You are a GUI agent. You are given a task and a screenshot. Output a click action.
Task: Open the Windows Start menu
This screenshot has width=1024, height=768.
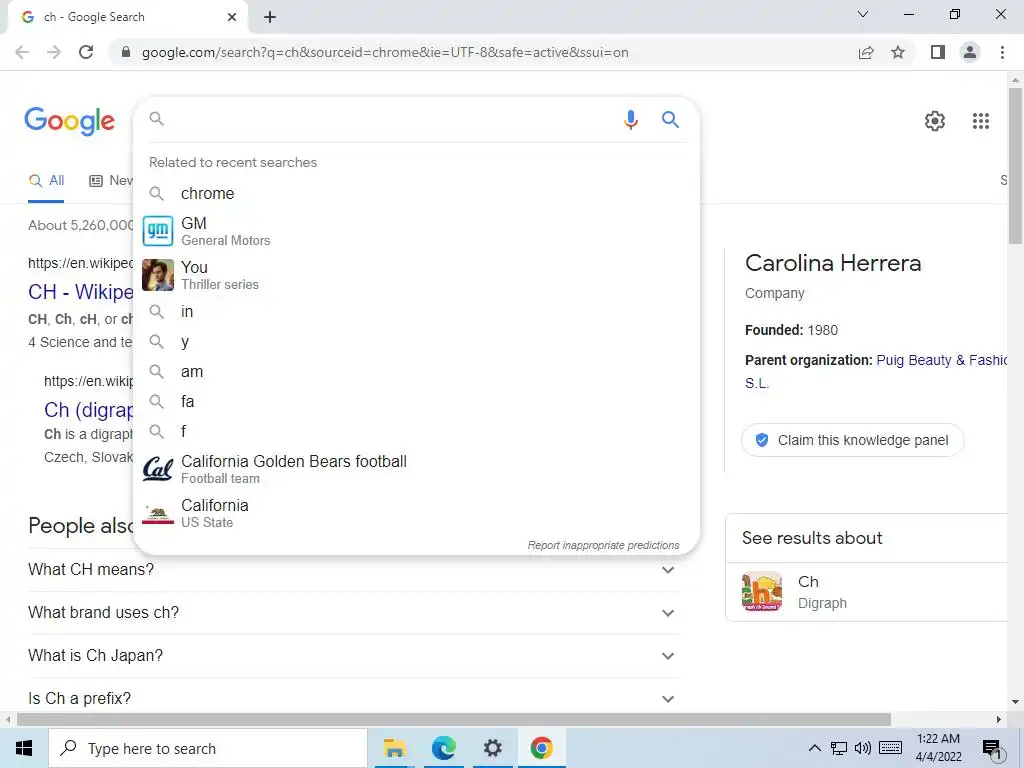[x=24, y=748]
